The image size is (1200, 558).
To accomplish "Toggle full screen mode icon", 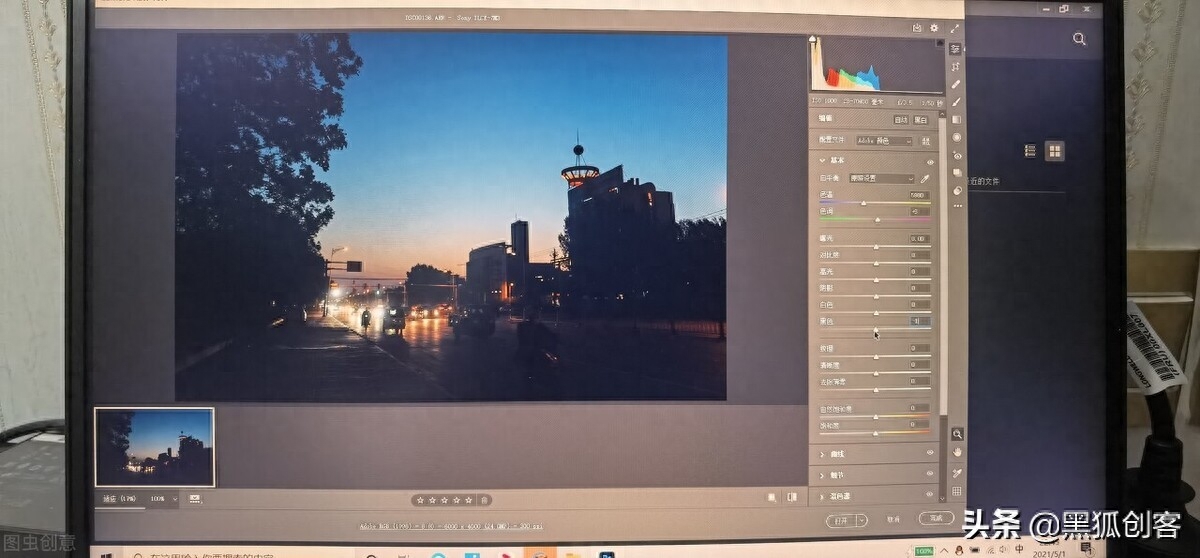I will pyautogui.click(x=954, y=28).
